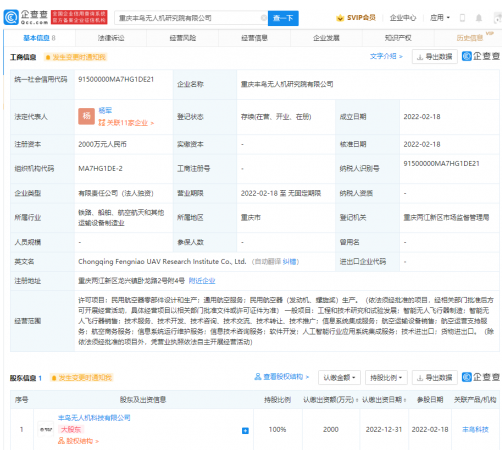Clear the search box with the X icon
The image size is (504, 466).
(263, 18)
